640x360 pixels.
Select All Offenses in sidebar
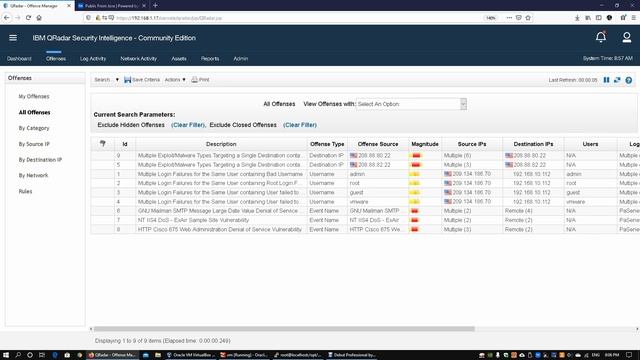tap(34, 112)
